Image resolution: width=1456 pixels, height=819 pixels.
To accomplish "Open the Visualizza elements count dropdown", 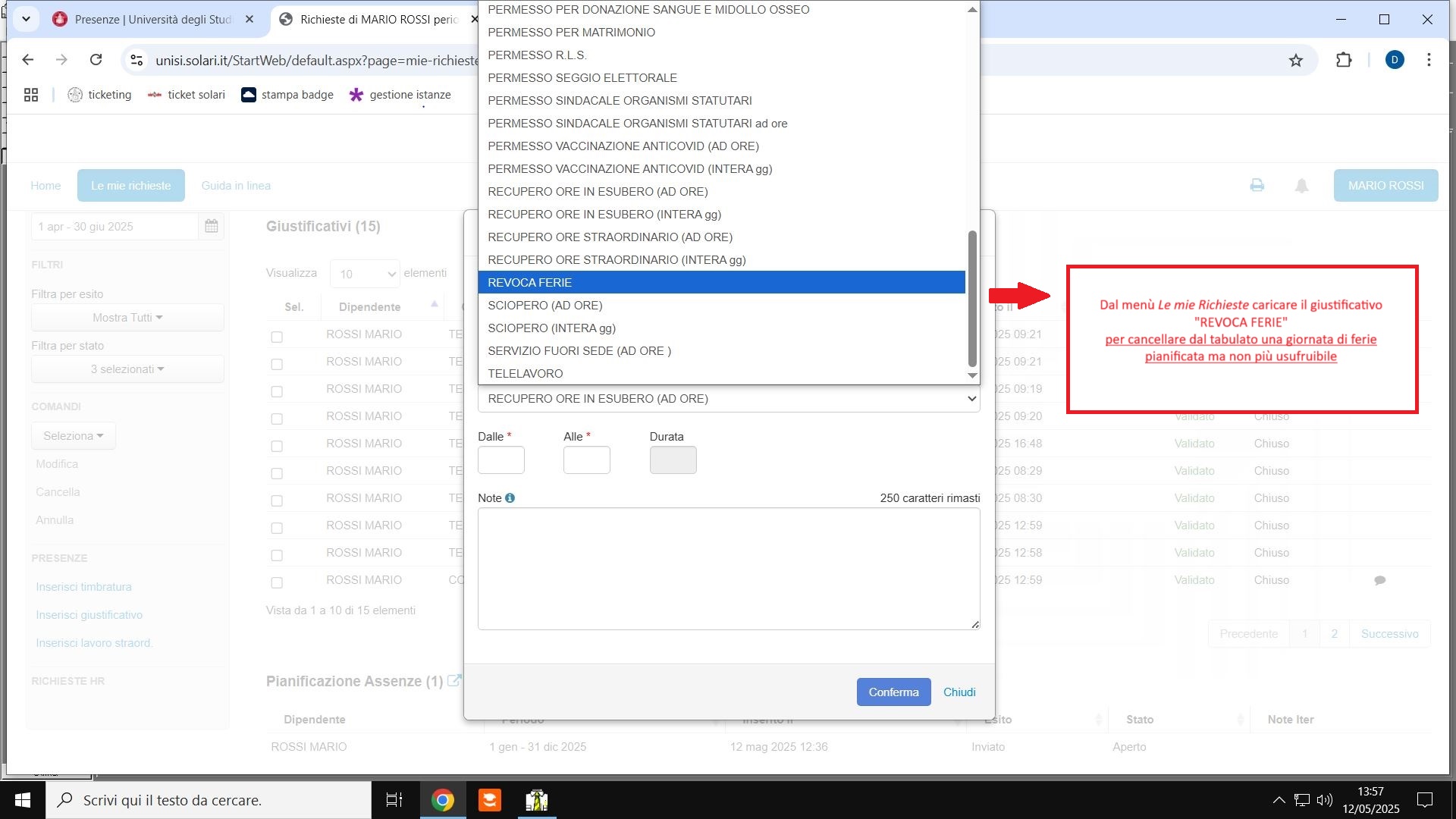I will pos(365,274).
